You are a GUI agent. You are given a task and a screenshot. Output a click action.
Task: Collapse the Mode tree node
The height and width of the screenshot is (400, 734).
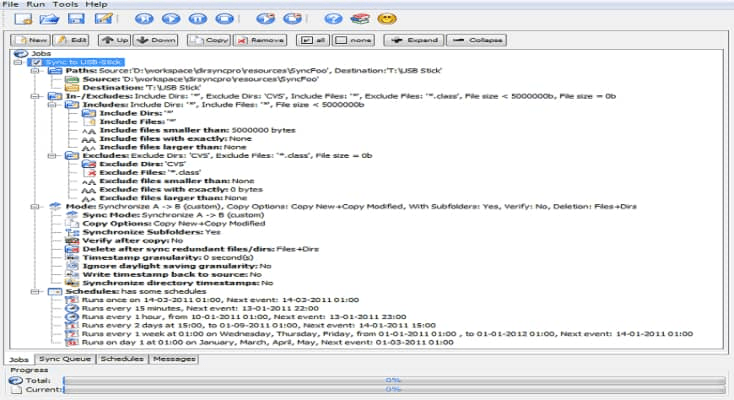click(x=35, y=207)
